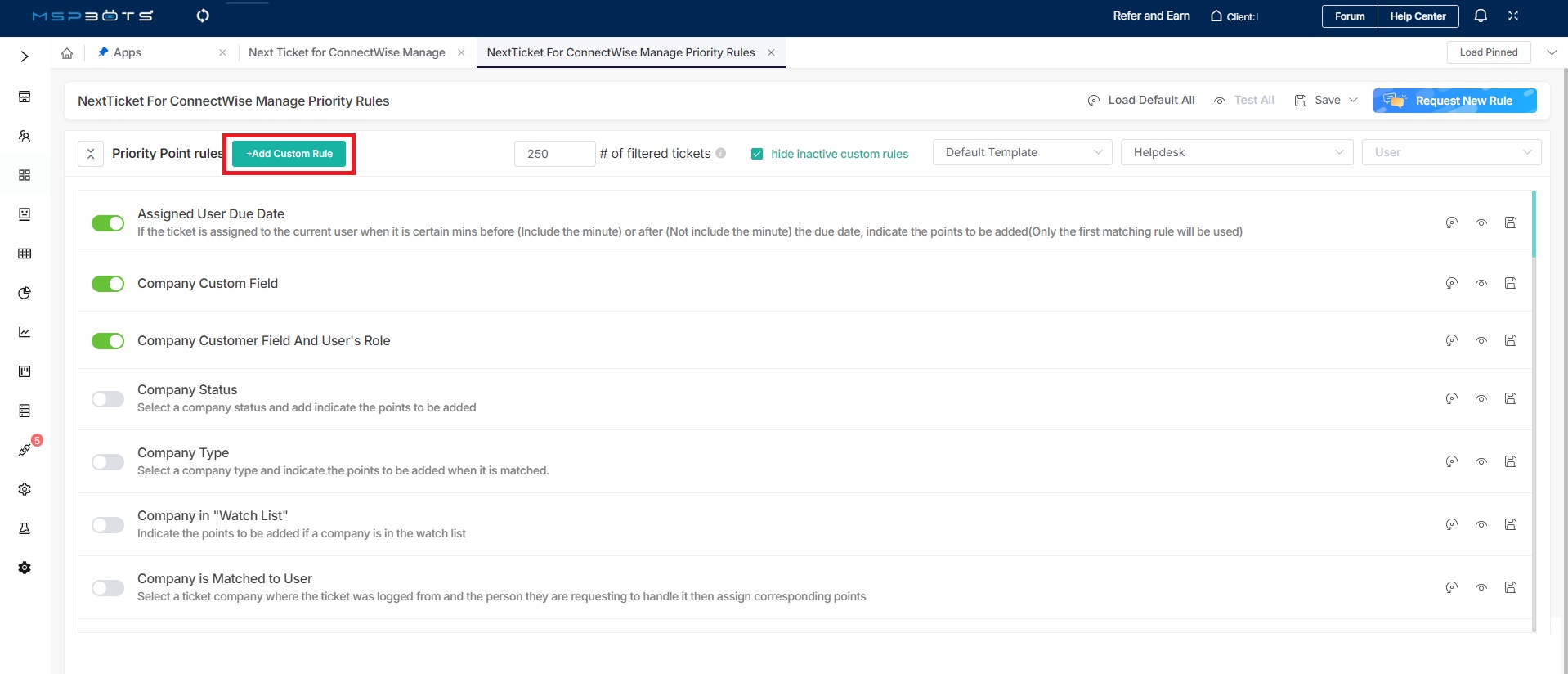The image size is (1568, 674).
Task: Open the Help Center
Action: (1418, 16)
